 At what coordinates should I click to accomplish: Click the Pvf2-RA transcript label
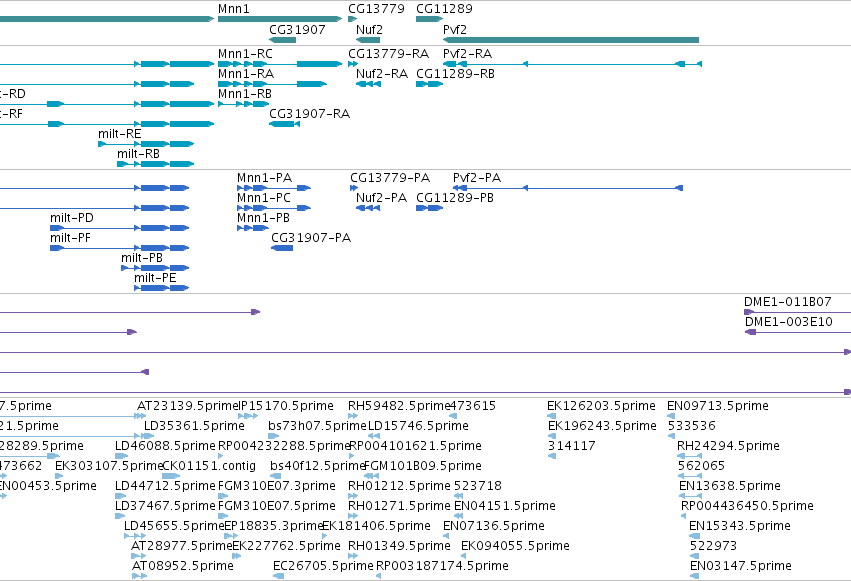point(467,54)
